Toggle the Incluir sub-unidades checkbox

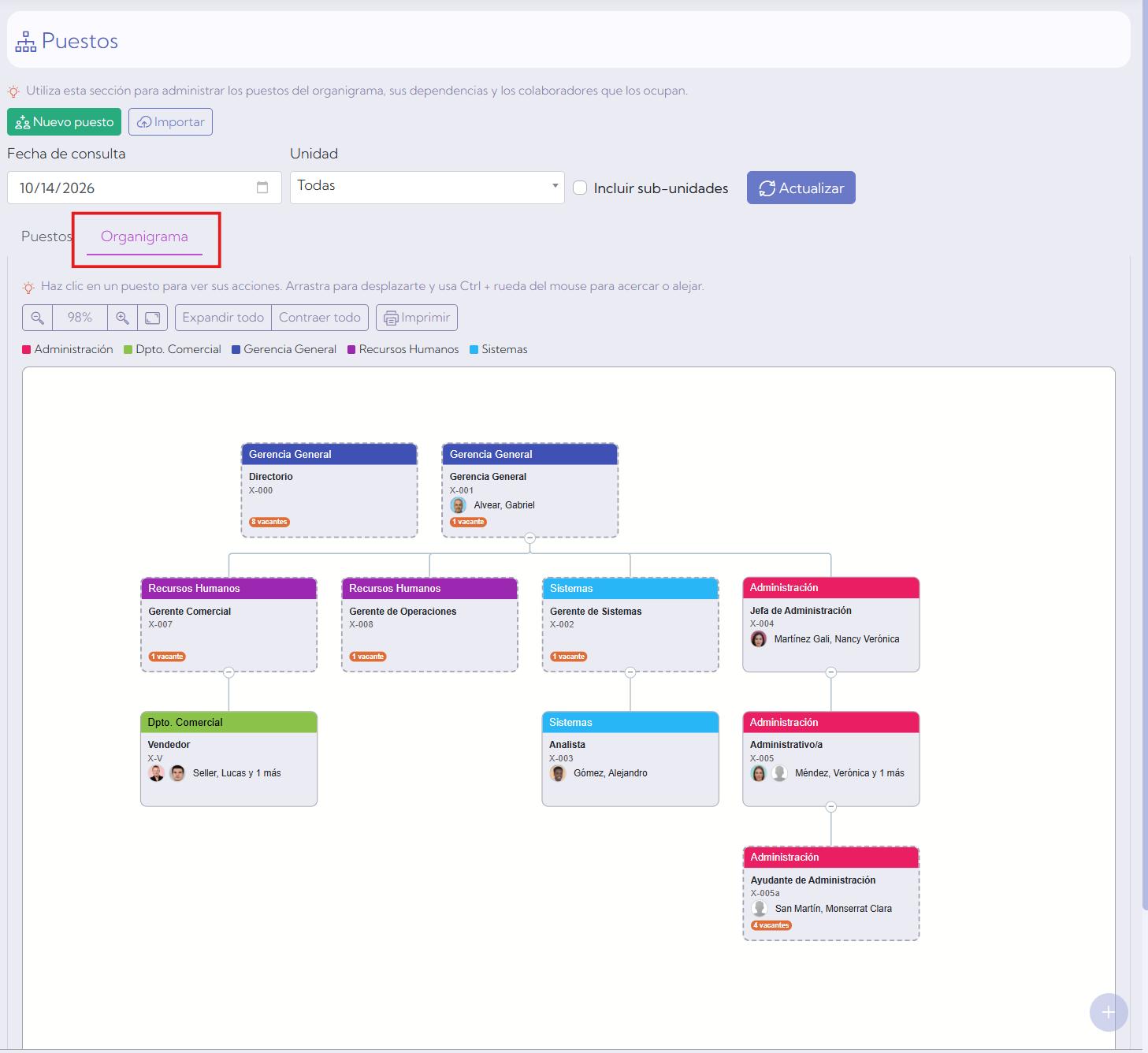(580, 188)
